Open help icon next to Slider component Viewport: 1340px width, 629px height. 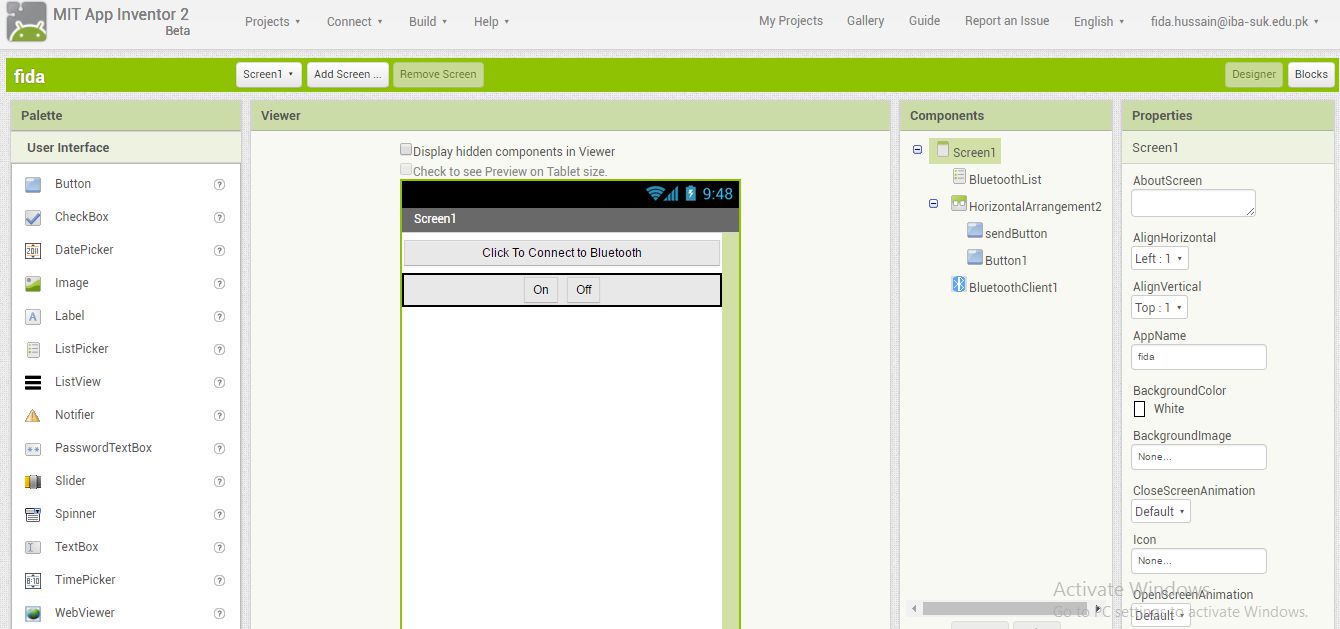click(x=219, y=481)
